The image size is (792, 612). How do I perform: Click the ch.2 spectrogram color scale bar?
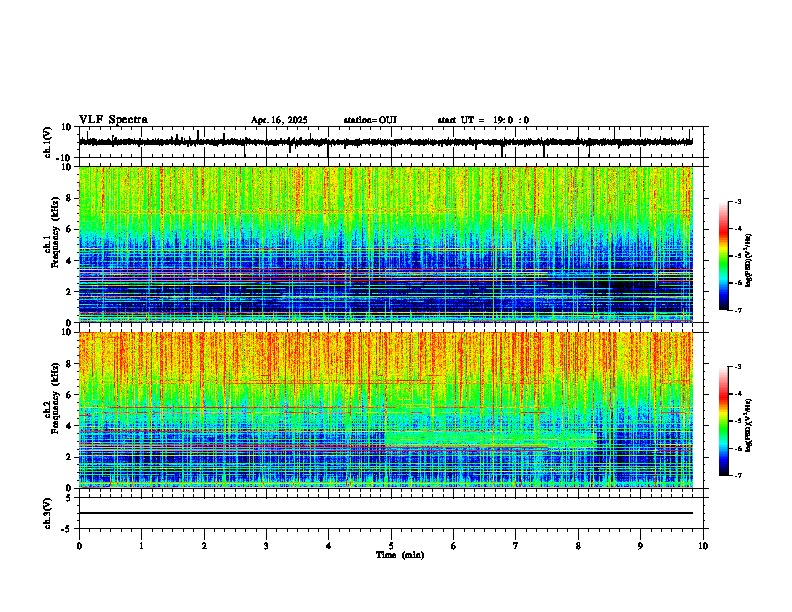tap(724, 421)
